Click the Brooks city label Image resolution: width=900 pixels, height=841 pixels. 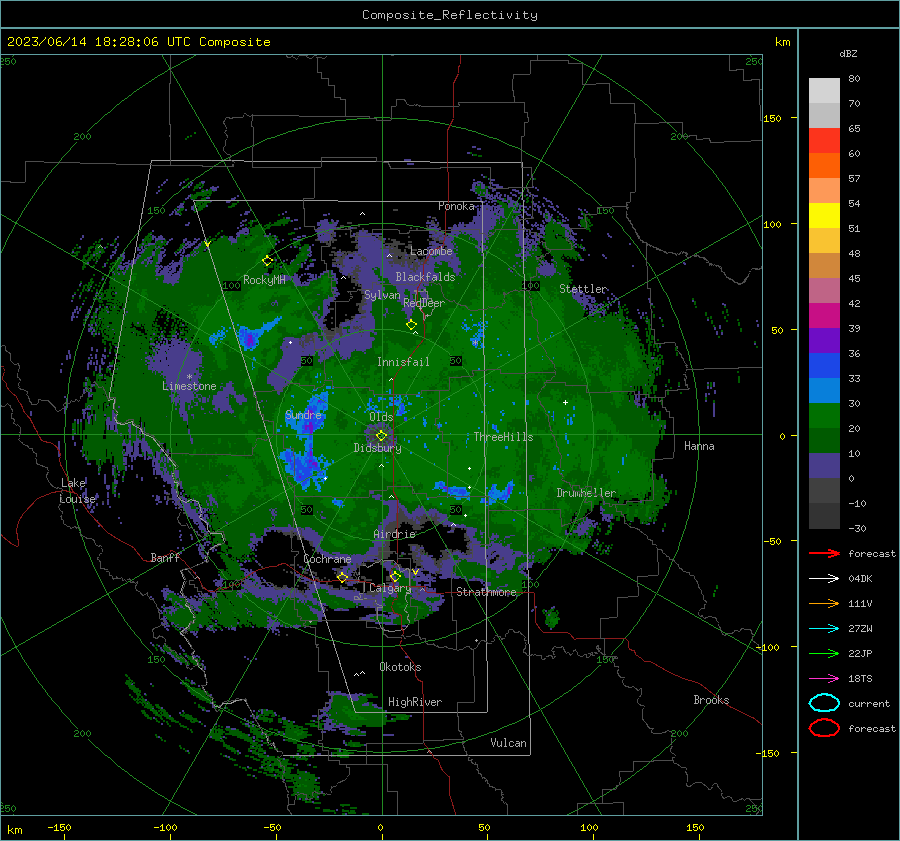[x=711, y=700]
